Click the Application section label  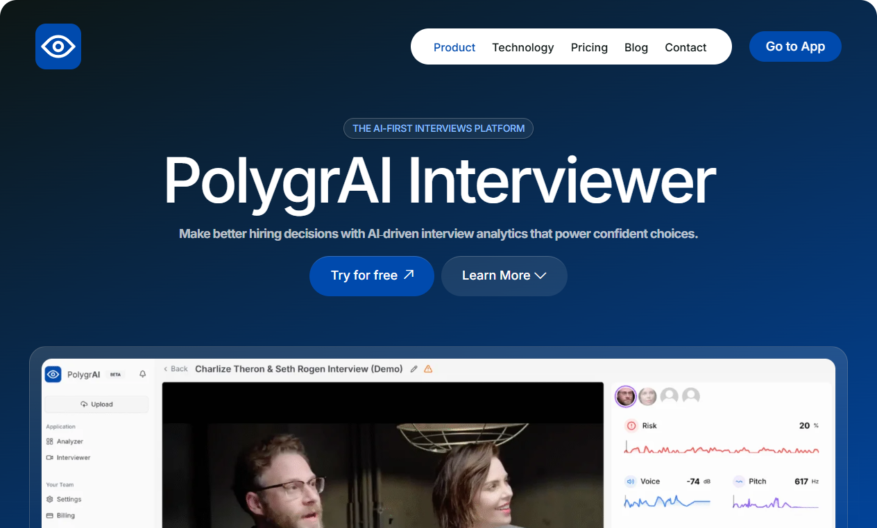(60, 426)
